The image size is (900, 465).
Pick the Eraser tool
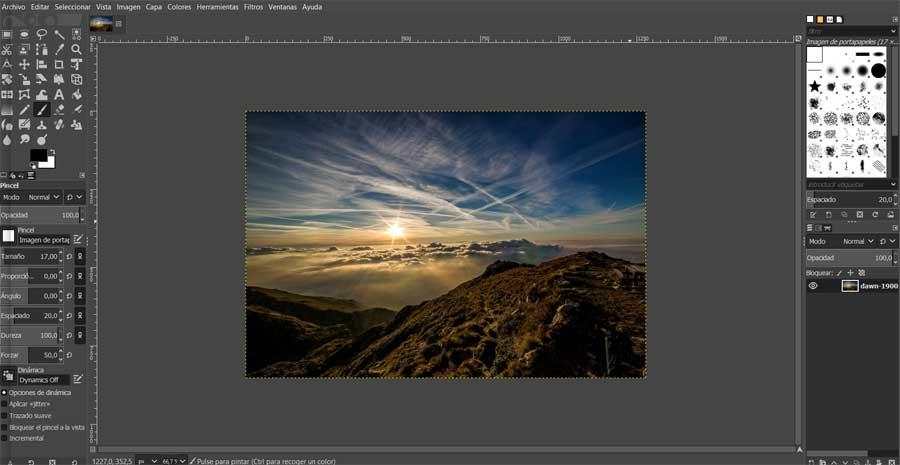point(59,110)
